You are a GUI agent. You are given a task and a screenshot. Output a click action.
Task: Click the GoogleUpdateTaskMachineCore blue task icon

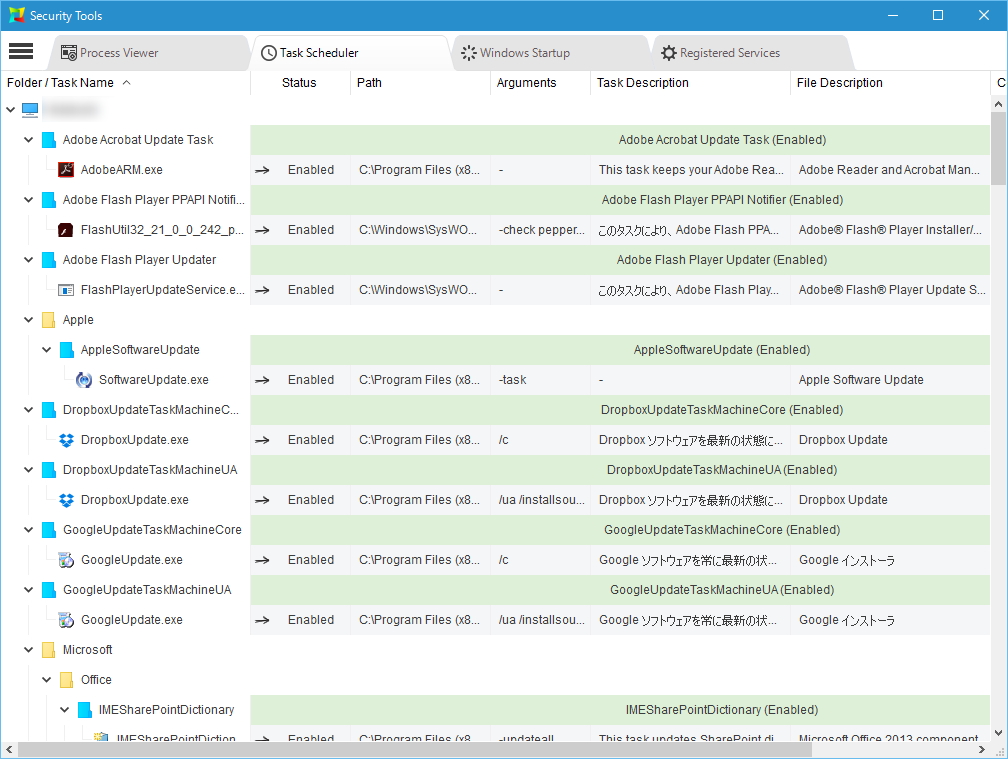coord(48,530)
